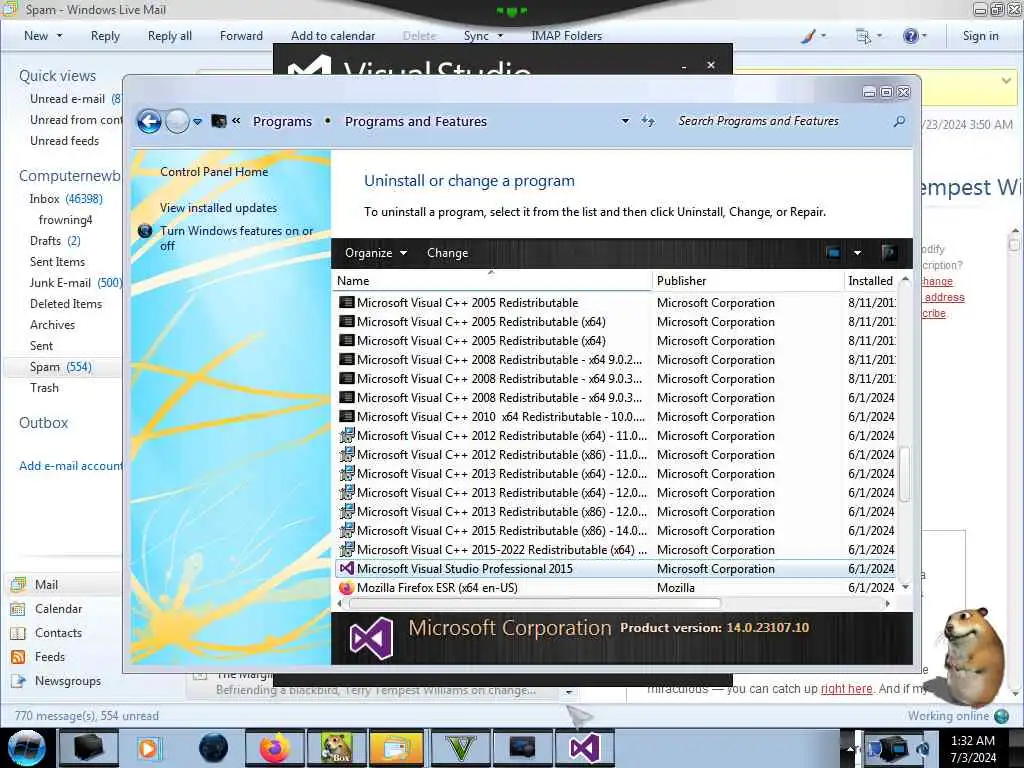Go back using the Control Panel back arrow

click(x=149, y=121)
